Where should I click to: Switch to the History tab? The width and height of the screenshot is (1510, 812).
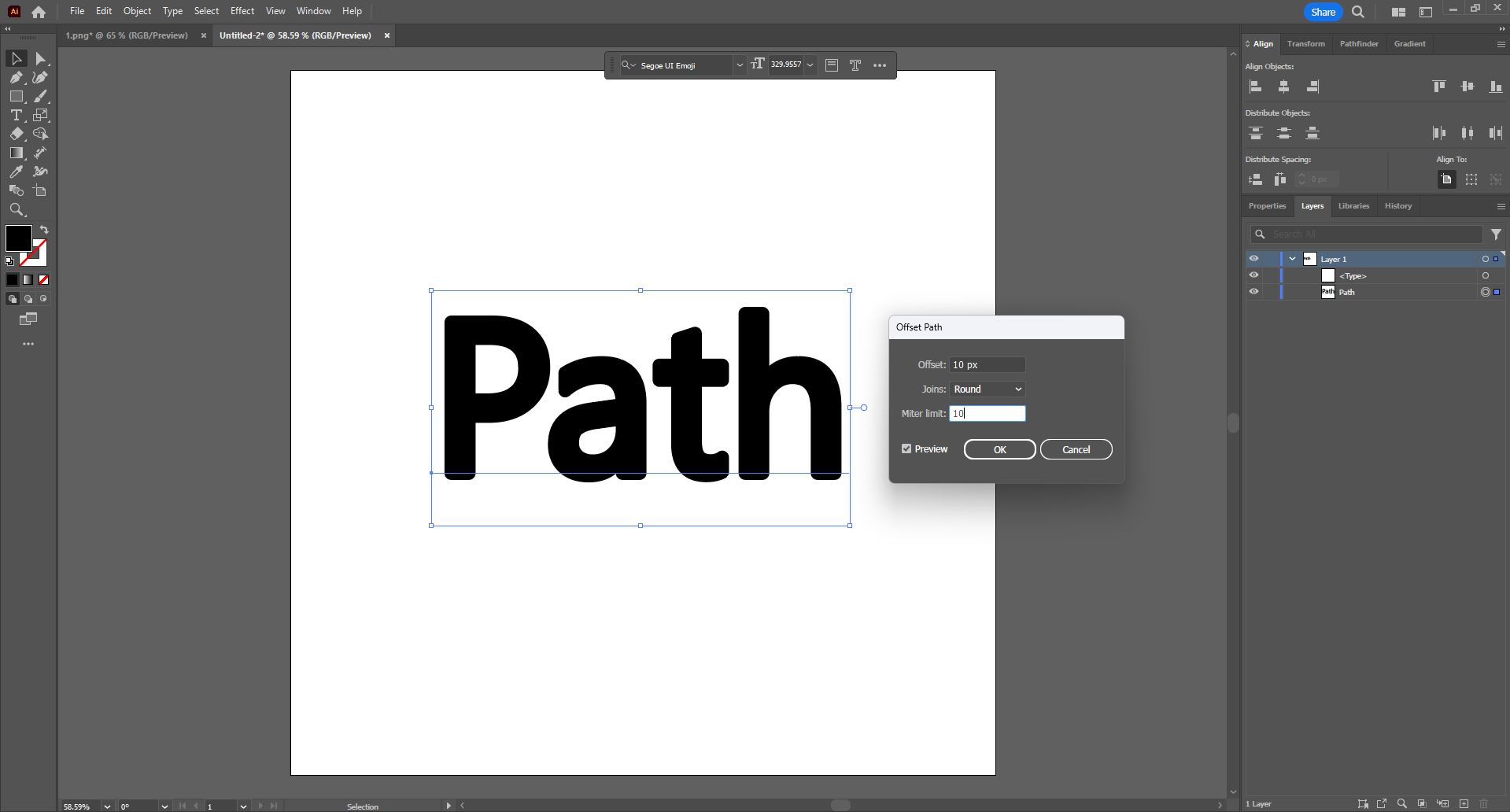tap(1397, 205)
